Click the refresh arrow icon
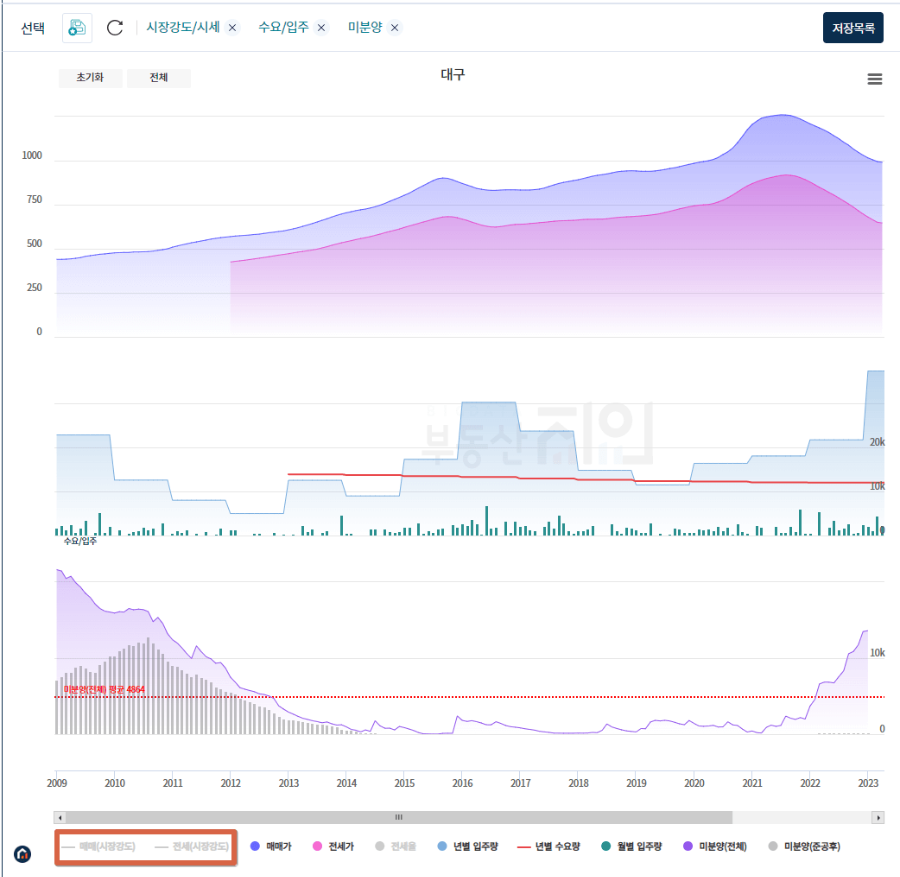This screenshot has width=900, height=877. pos(115,28)
